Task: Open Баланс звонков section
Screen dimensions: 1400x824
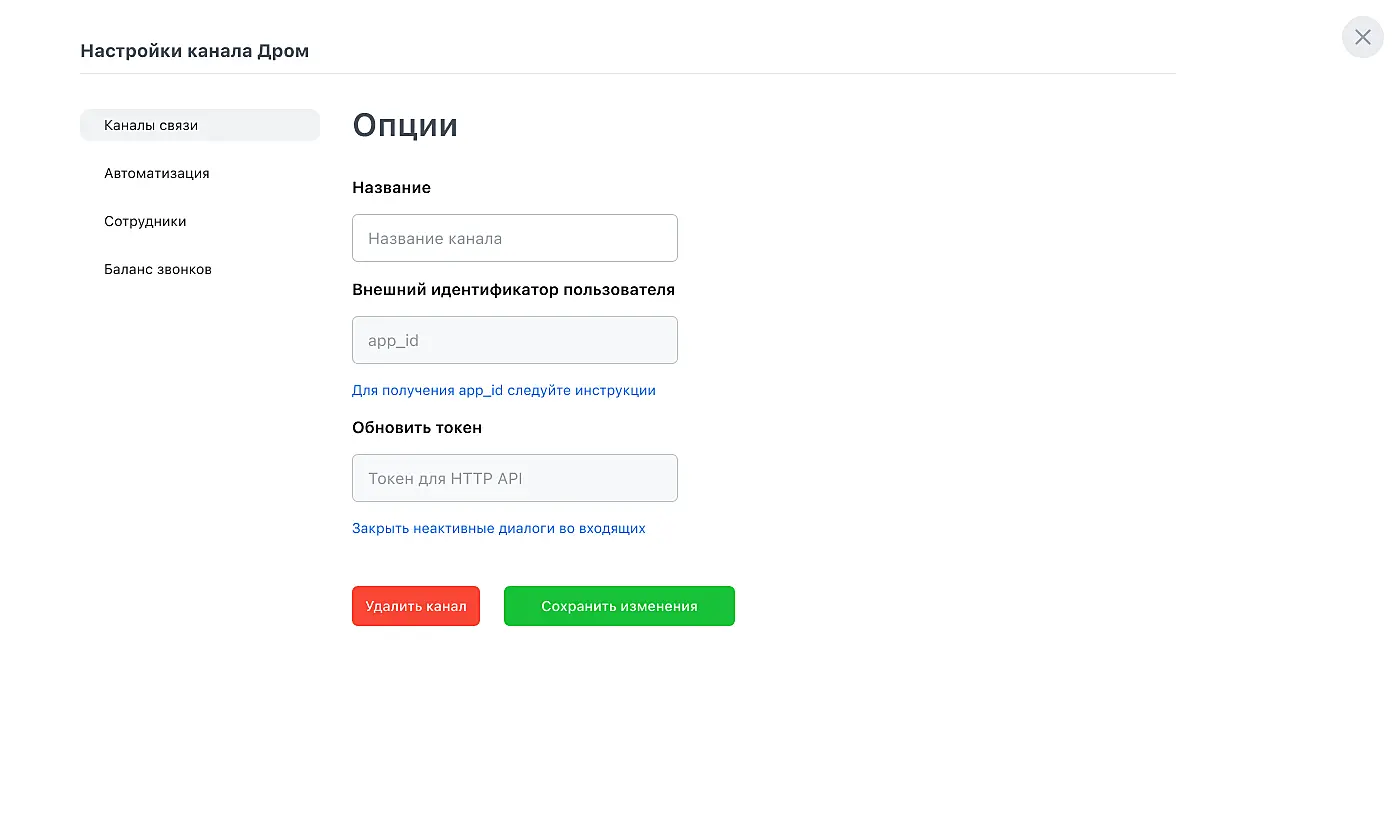Action: tap(158, 269)
